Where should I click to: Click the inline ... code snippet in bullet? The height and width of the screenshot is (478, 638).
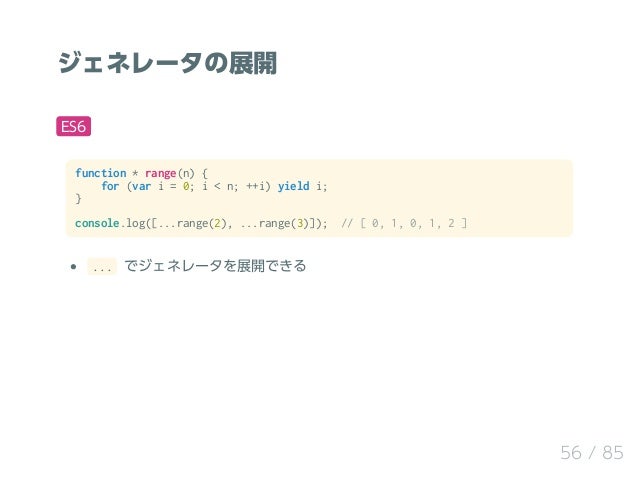[x=102, y=266]
